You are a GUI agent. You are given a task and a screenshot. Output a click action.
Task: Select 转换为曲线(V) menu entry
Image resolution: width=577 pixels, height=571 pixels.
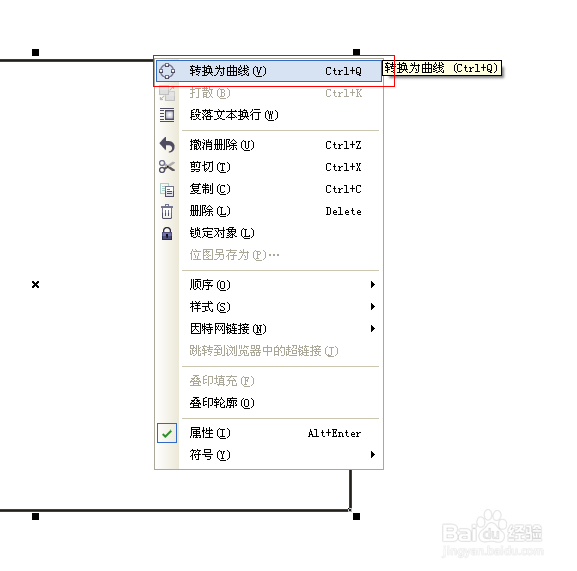click(x=269, y=71)
